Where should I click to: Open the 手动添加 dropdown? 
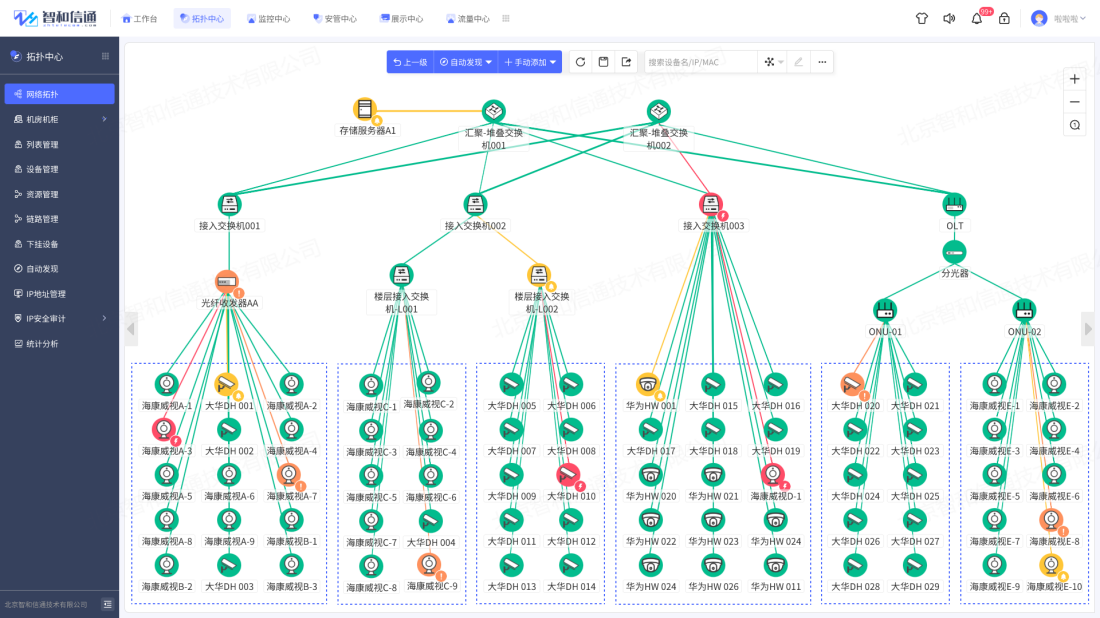pyautogui.click(x=530, y=62)
